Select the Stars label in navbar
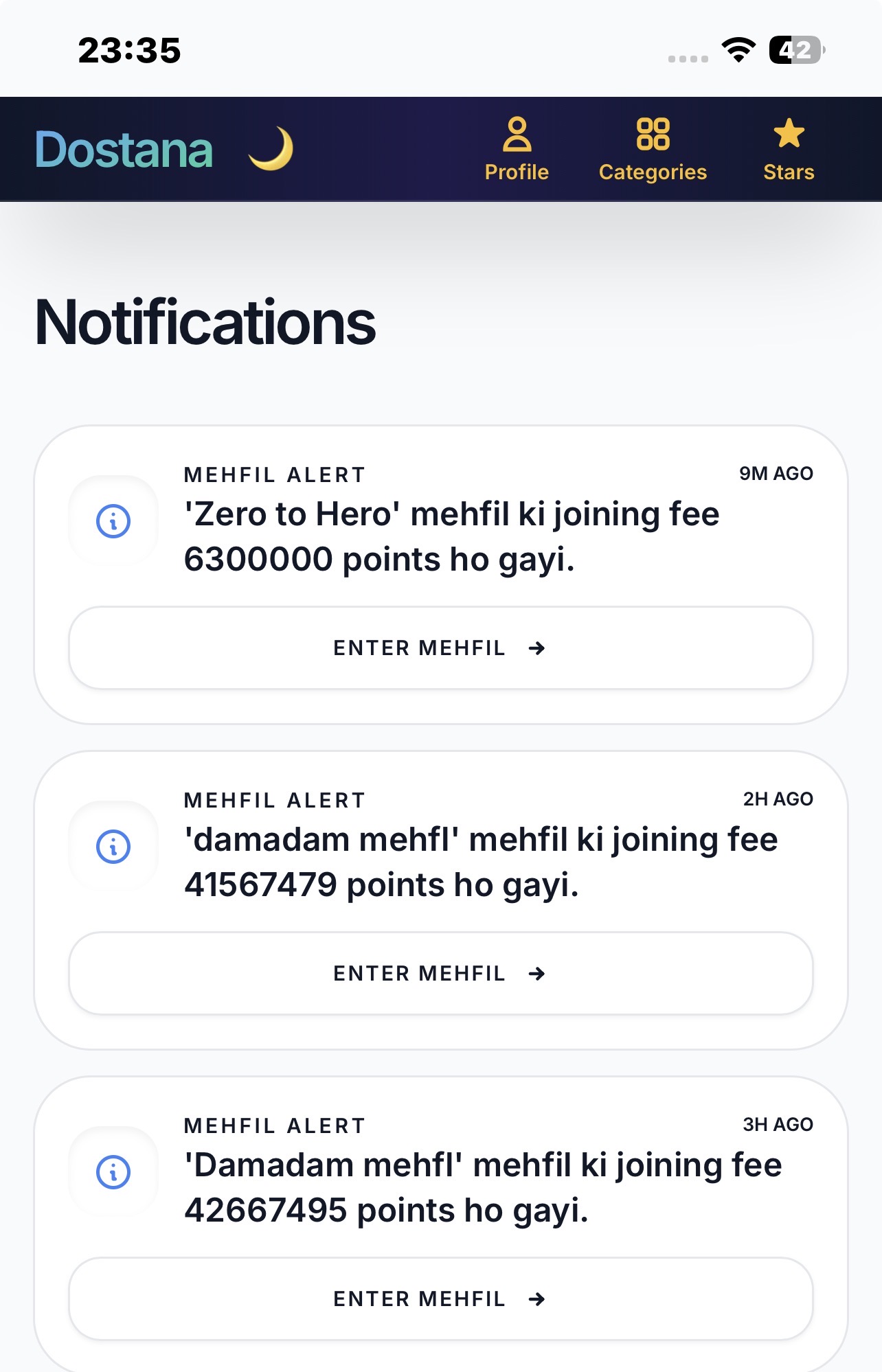Image resolution: width=882 pixels, height=1372 pixels. pyautogui.click(x=789, y=172)
